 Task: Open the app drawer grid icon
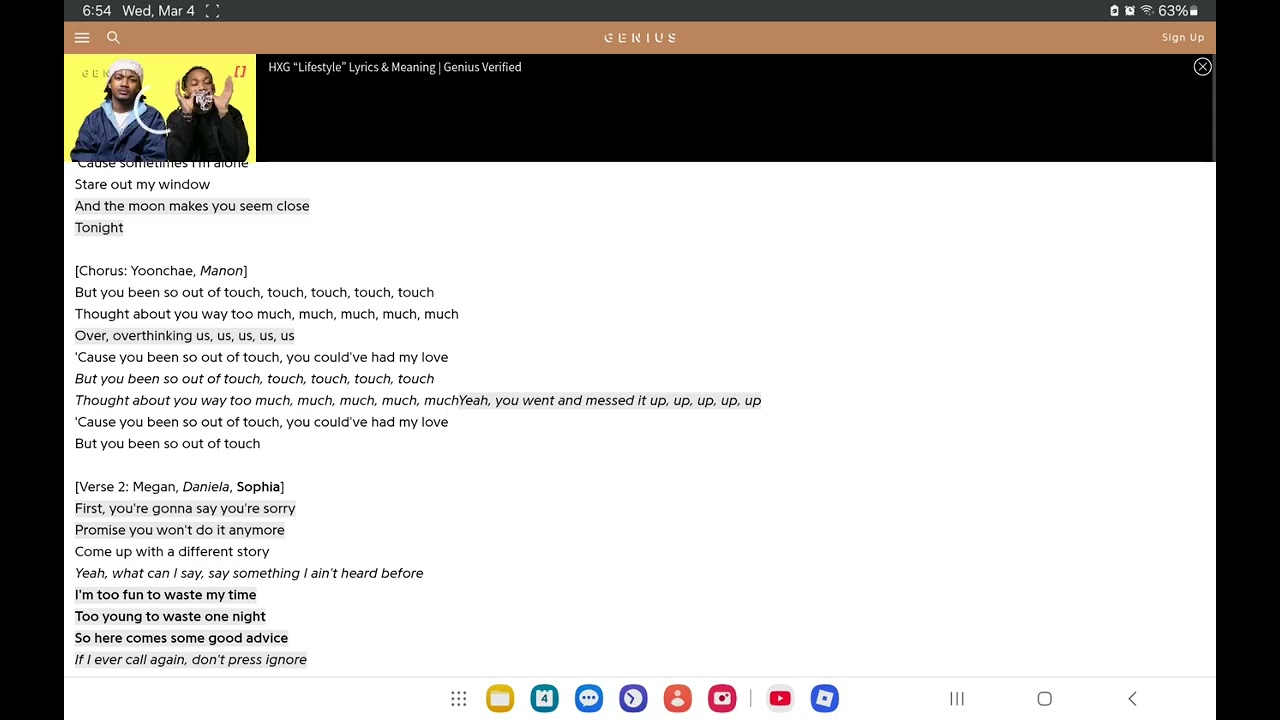pos(459,699)
